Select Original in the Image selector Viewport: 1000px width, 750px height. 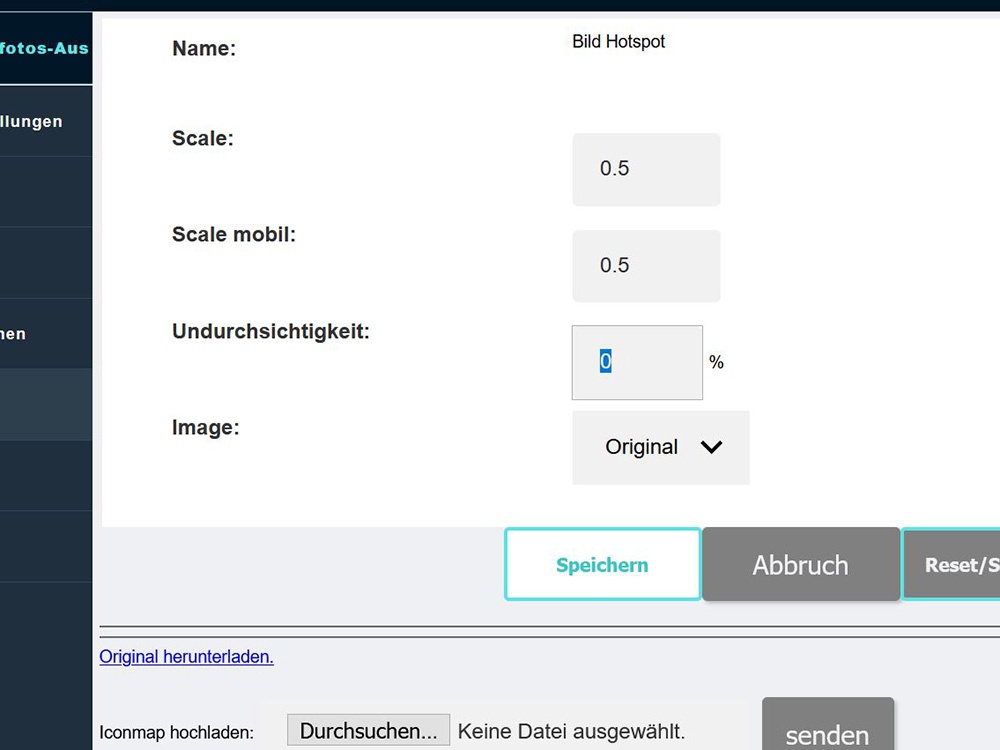(641, 447)
